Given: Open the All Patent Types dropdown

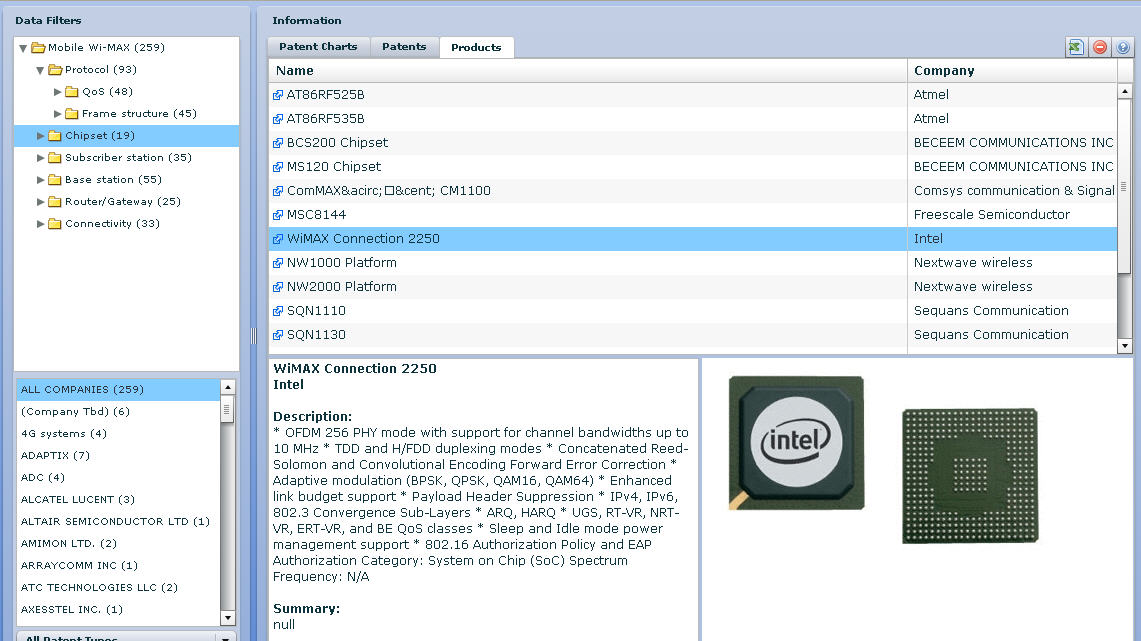Looking at the screenshot, I should coord(225,637).
